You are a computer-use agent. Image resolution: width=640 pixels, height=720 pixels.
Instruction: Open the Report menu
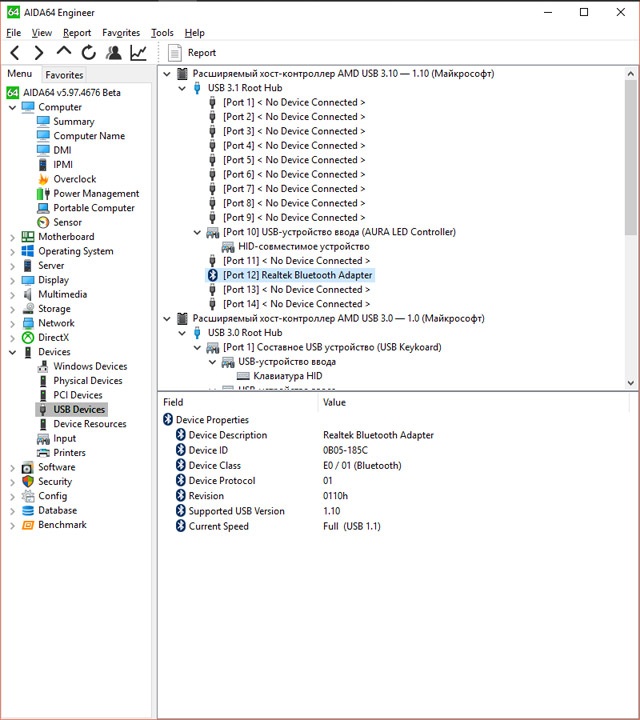click(77, 33)
